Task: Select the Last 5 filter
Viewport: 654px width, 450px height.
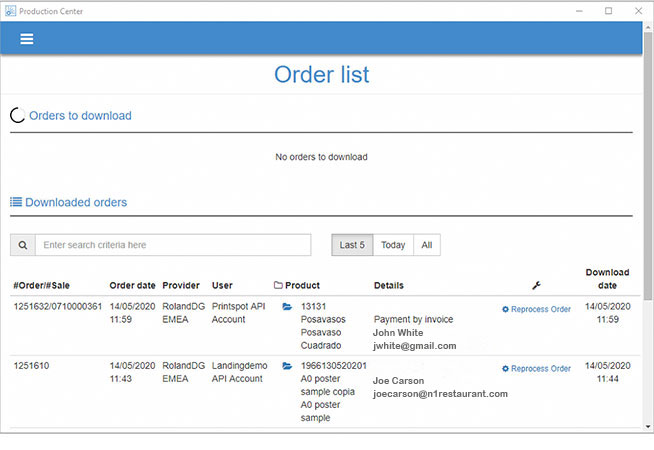Action: [352, 245]
